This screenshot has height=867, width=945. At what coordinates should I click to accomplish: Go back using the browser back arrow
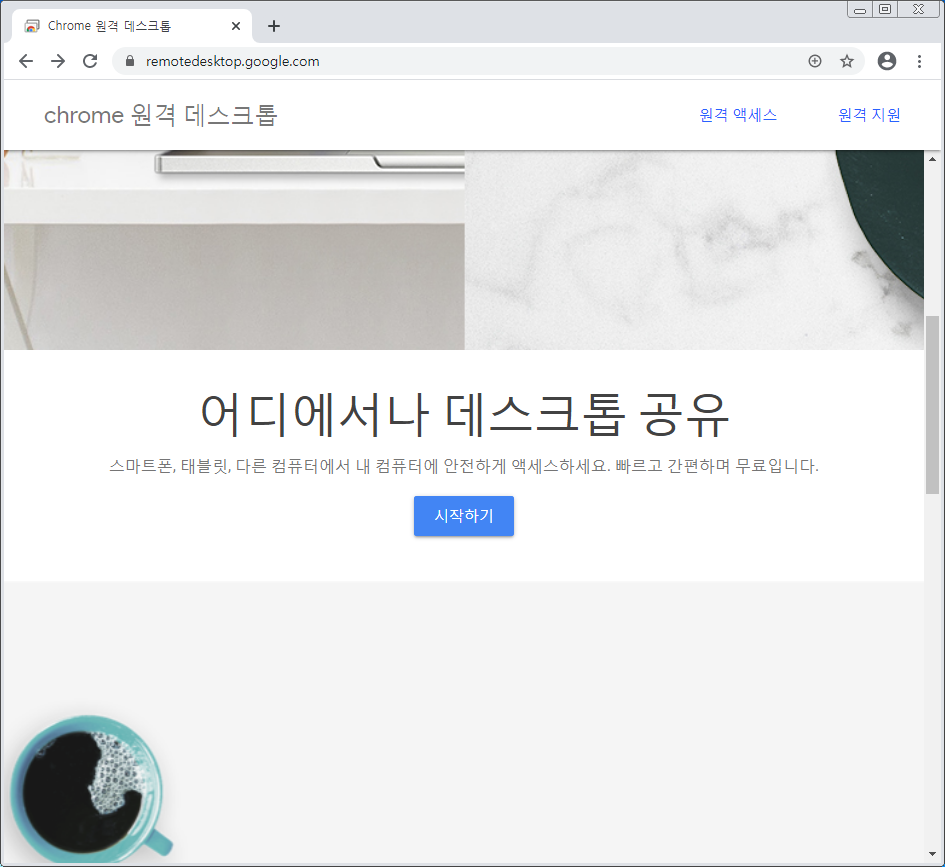[x=26, y=61]
